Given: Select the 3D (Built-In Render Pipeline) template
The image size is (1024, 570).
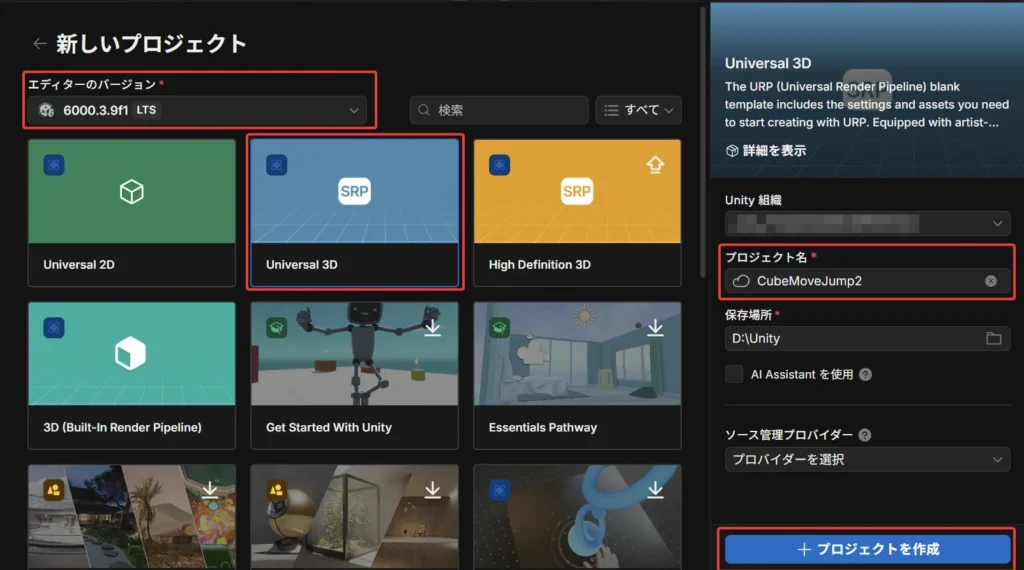Looking at the screenshot, I should click(x=132, y=375).
